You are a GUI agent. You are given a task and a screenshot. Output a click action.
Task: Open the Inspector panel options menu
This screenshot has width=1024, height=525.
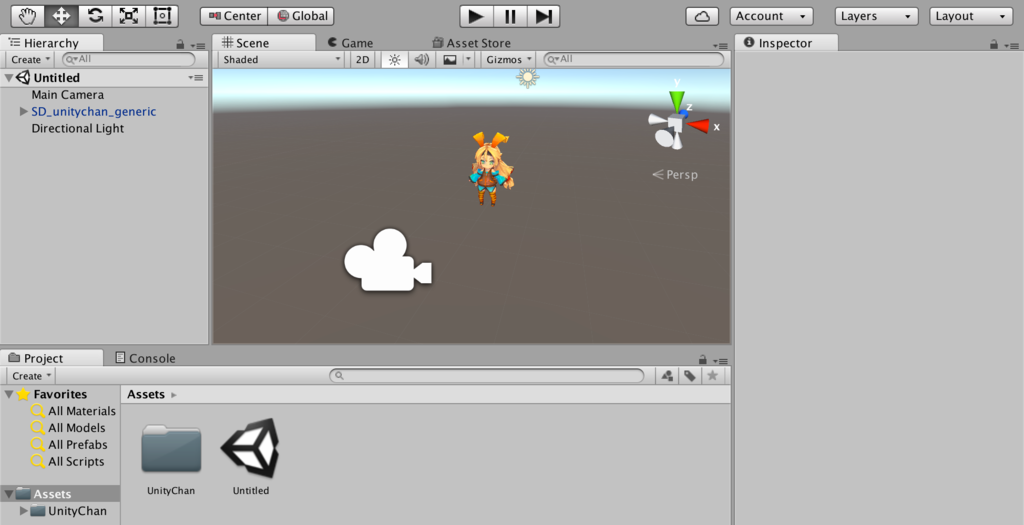point(1012,46)
